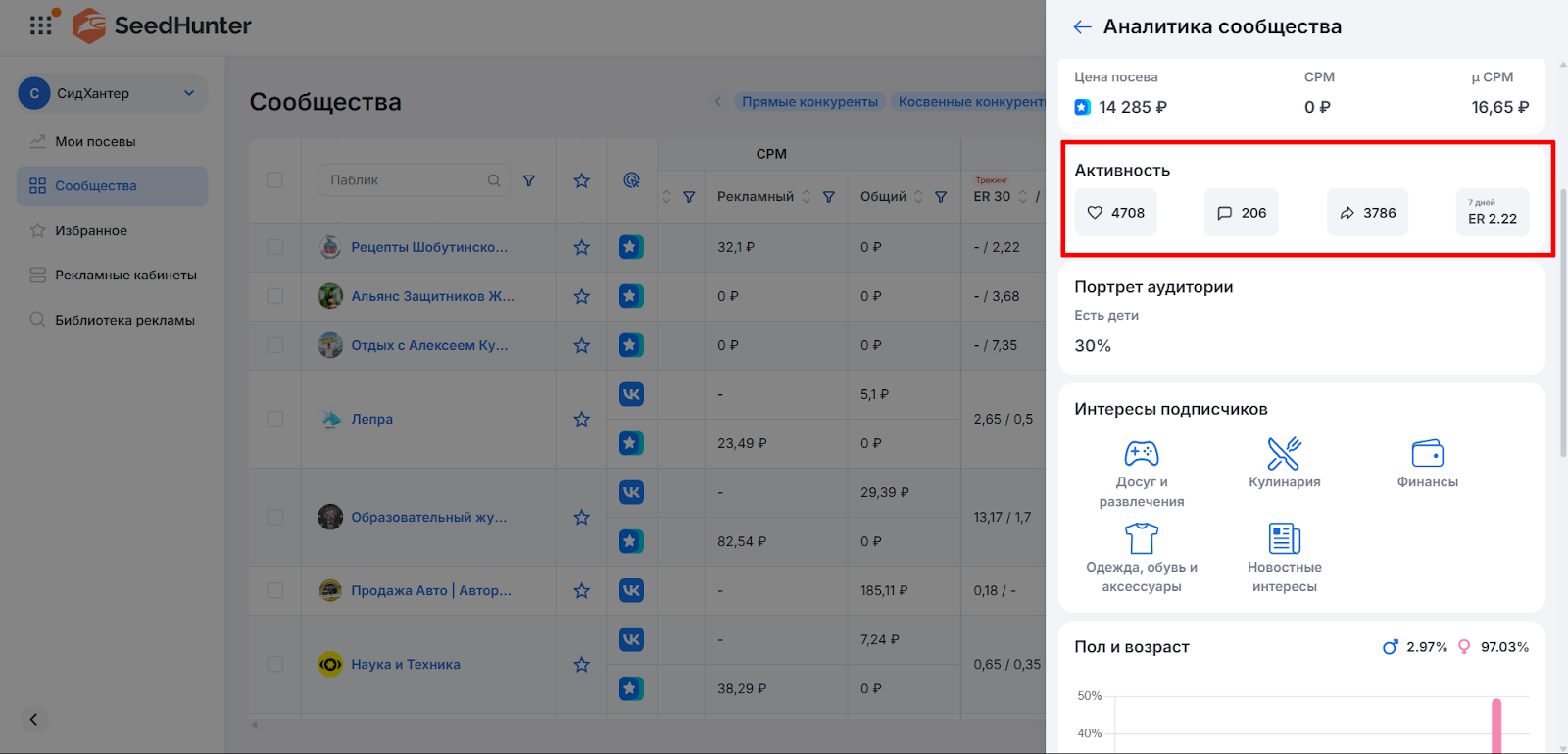This screenshot has height=754, width=1568.
Task: Open the apps grid menu icon
Action: [41, 25]
